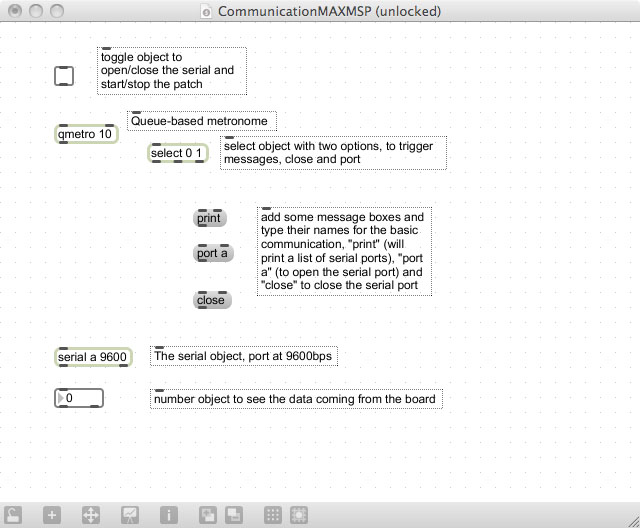Toggle presentation mode icon
Screen dimensions: 640x528
[130, 515]
